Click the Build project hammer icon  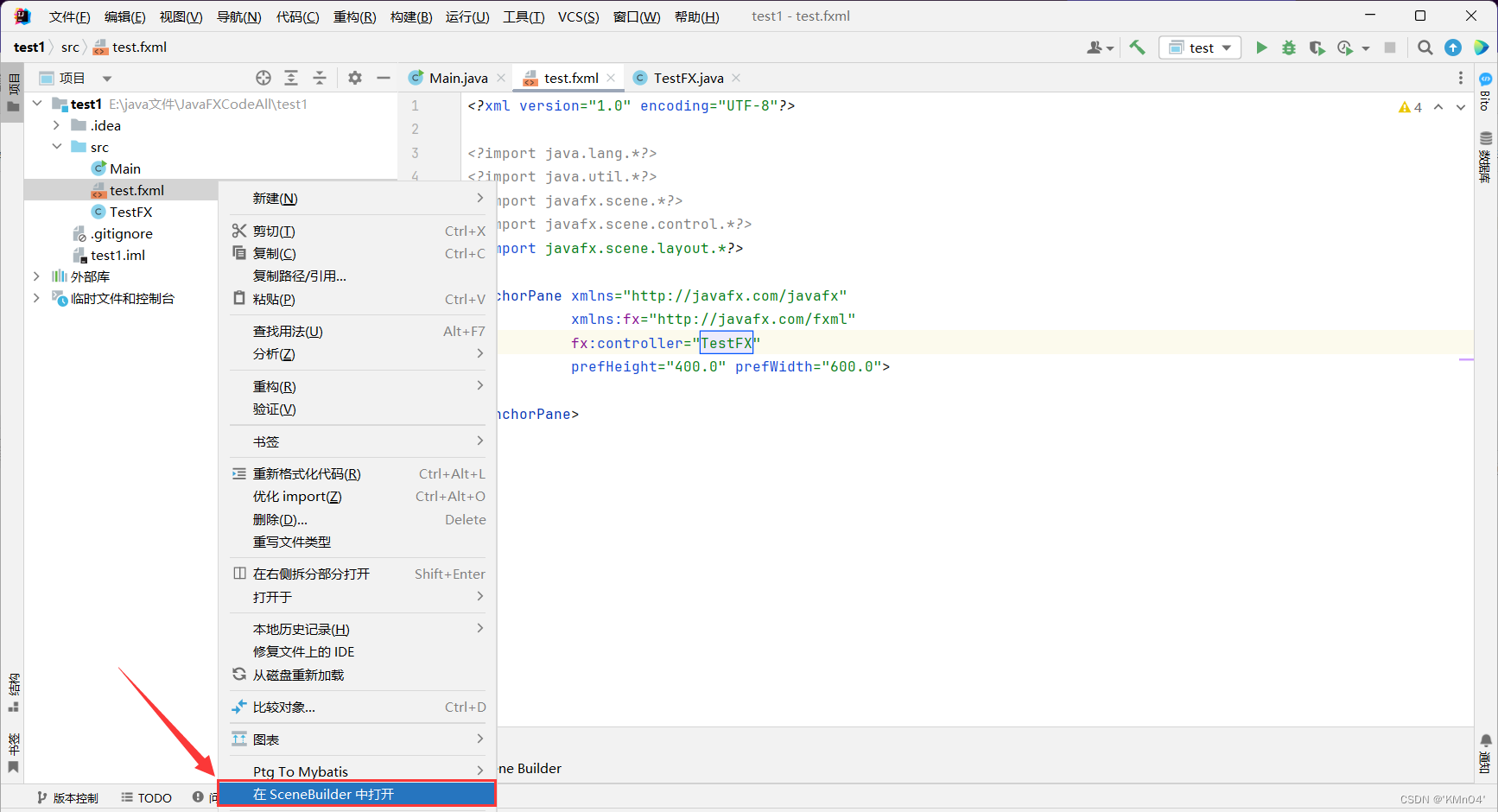[x=1137, y=48]
